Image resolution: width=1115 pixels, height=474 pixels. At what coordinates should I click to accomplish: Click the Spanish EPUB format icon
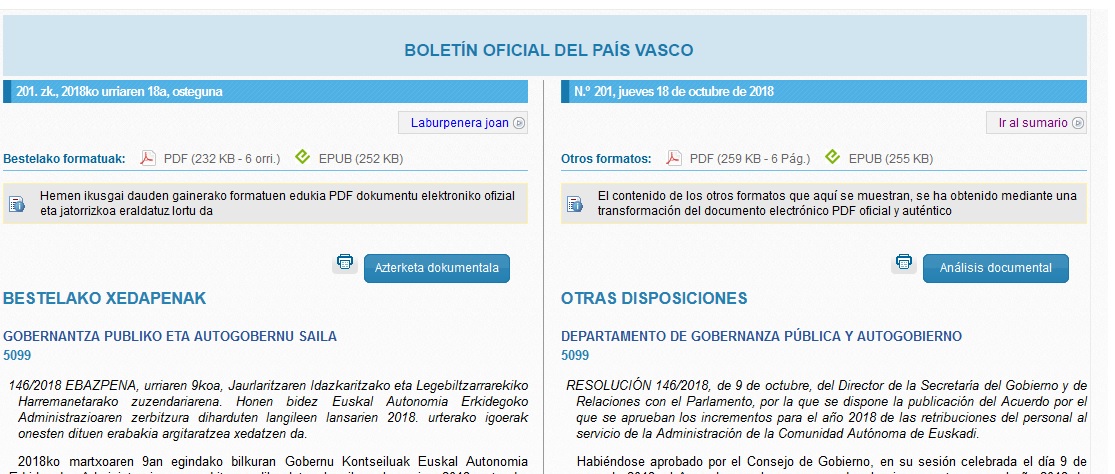click(832, 158)
